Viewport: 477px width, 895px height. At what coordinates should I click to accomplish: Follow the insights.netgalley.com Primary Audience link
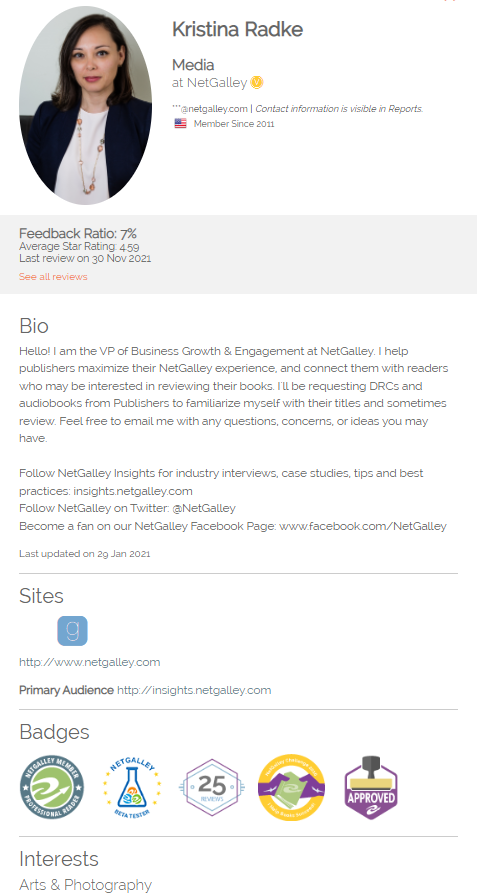[194, 690]
